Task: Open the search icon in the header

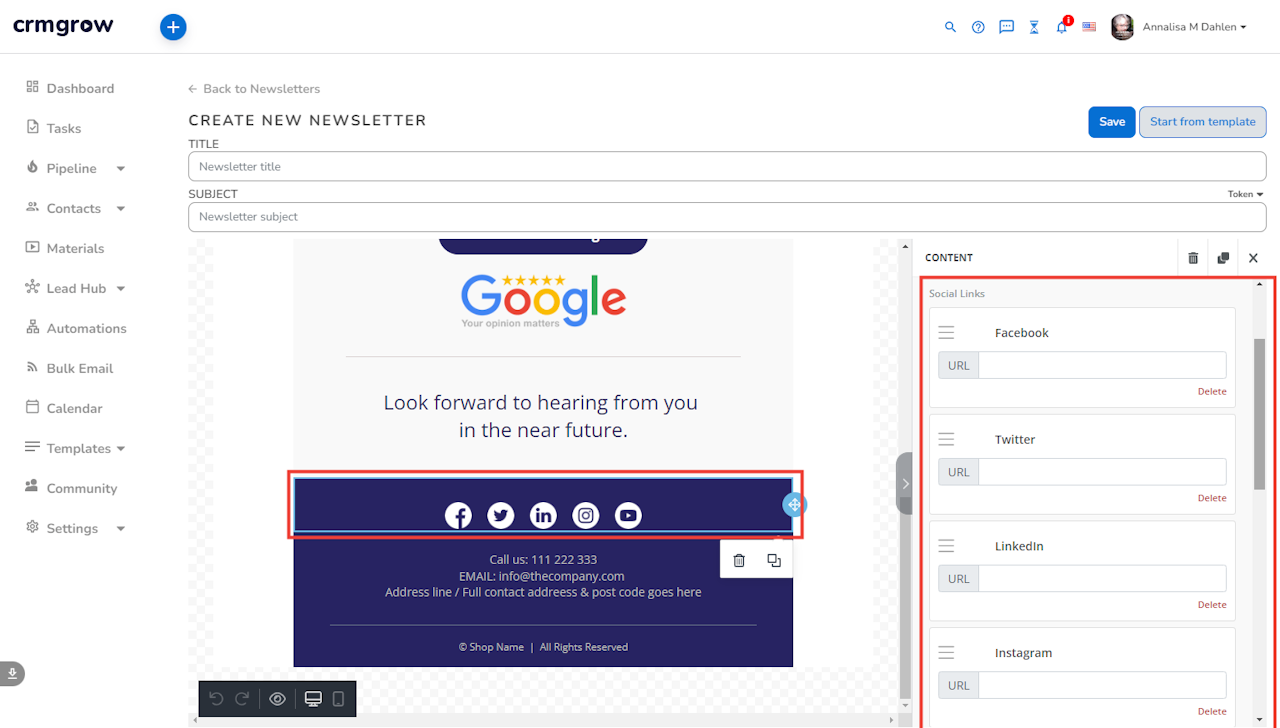Action: (x=950, y=27)
